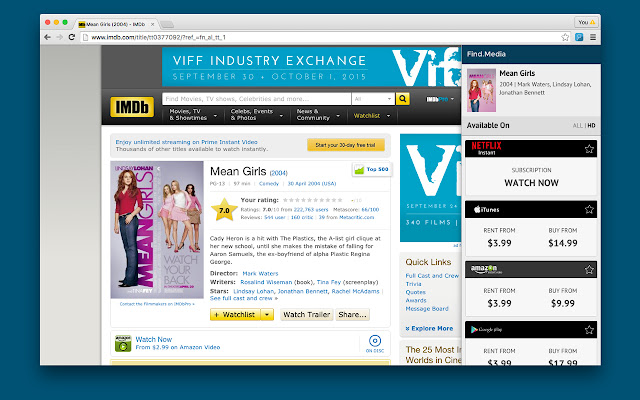640x400 pixels.
Task: Expand News & Community menu
Action: 318,115
